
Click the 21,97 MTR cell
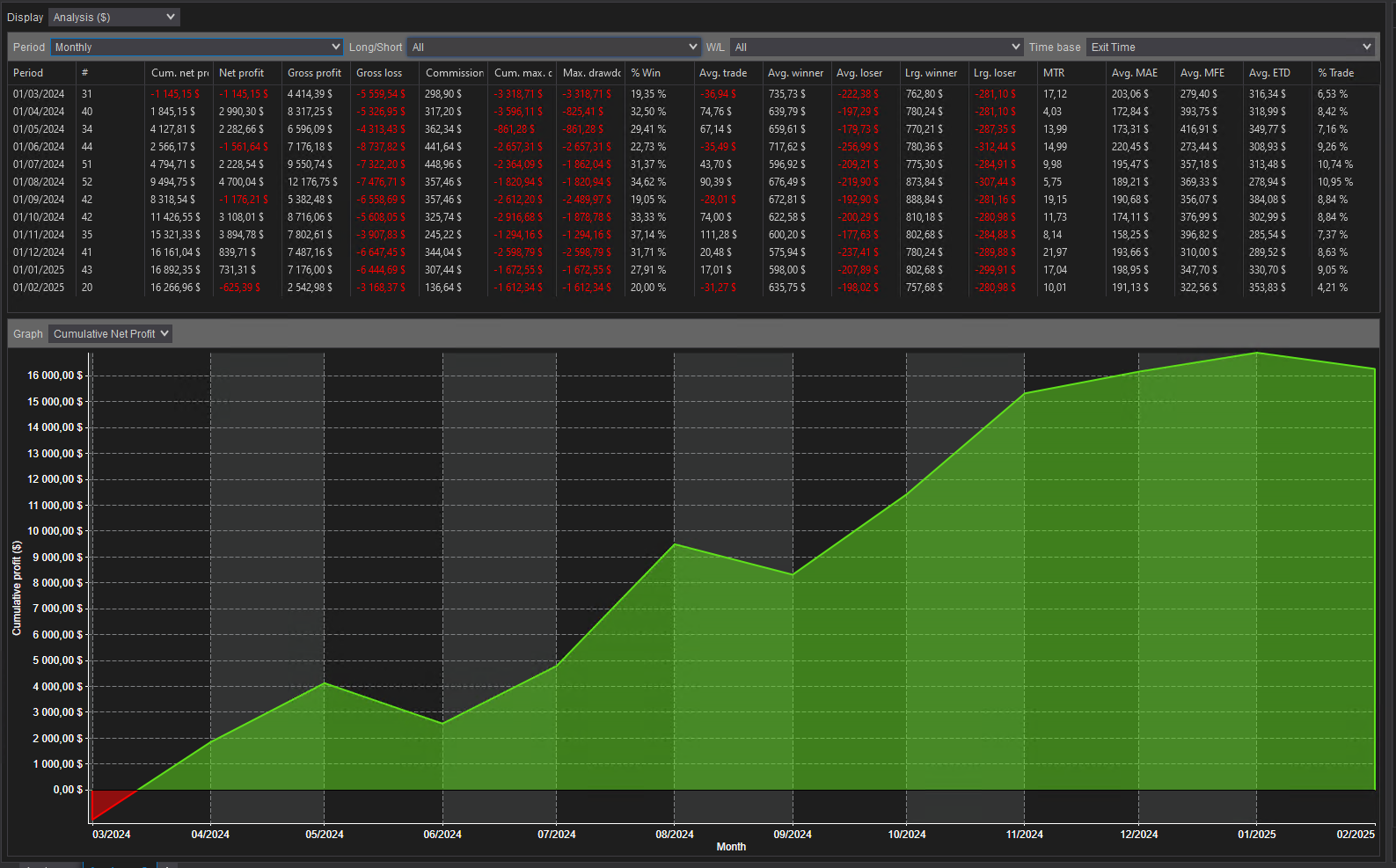click(x=1055, y=252)
